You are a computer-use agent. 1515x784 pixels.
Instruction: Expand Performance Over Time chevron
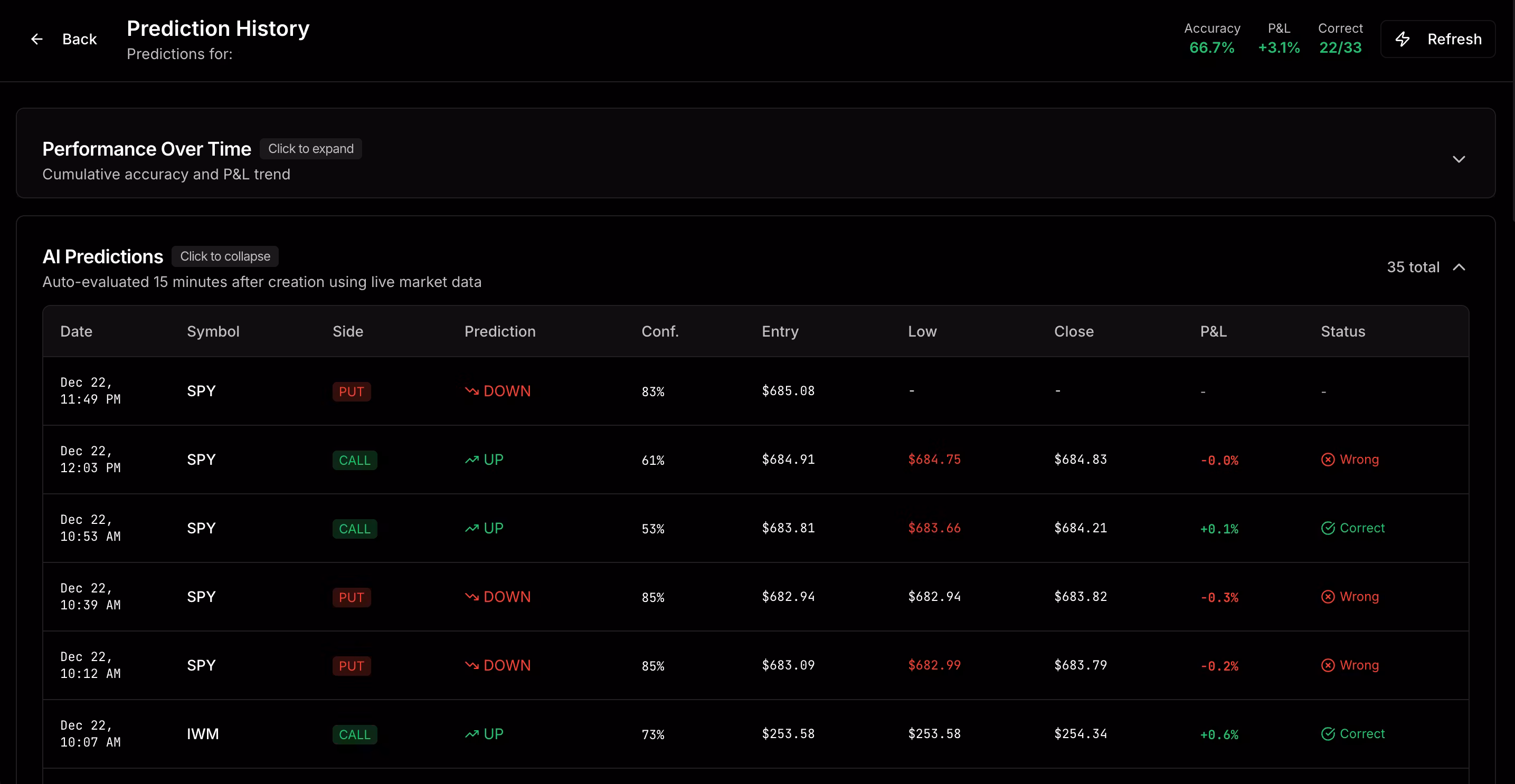tap(1459, 159)
